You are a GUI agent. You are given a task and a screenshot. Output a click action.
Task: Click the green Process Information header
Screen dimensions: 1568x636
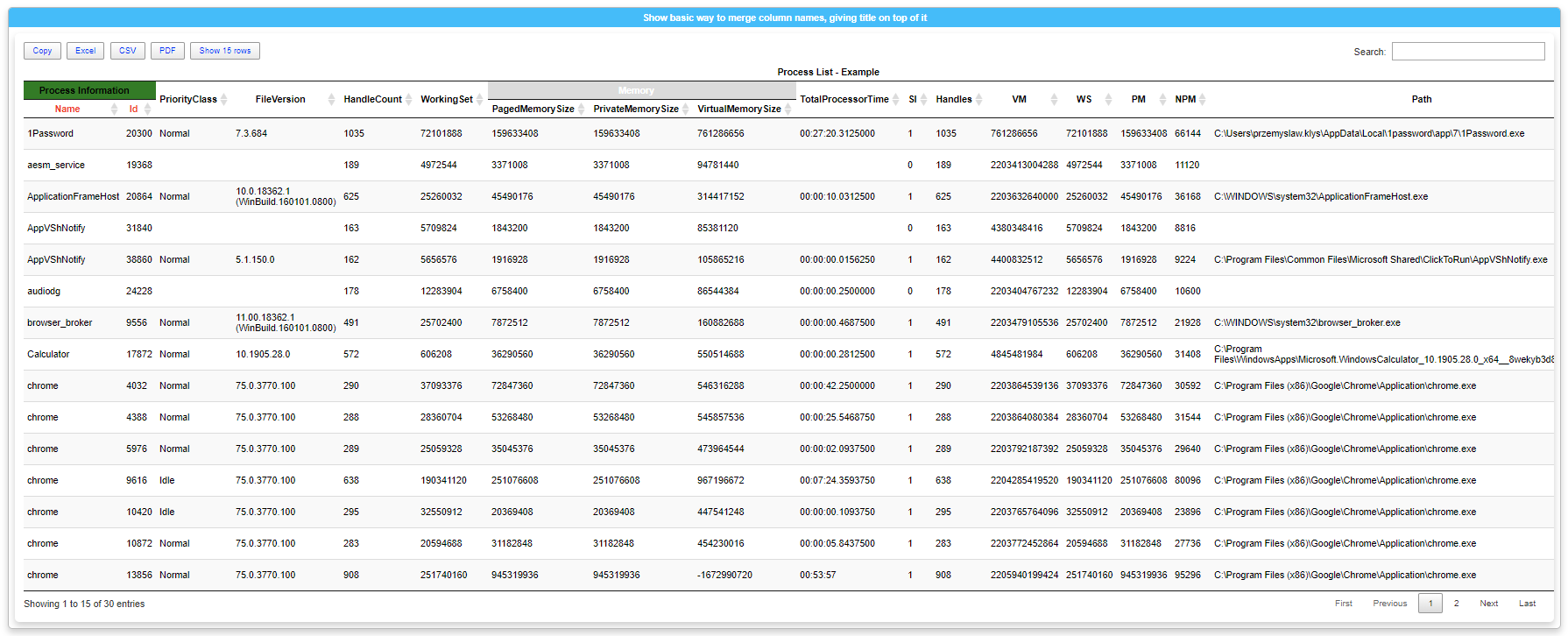(84, 90)
